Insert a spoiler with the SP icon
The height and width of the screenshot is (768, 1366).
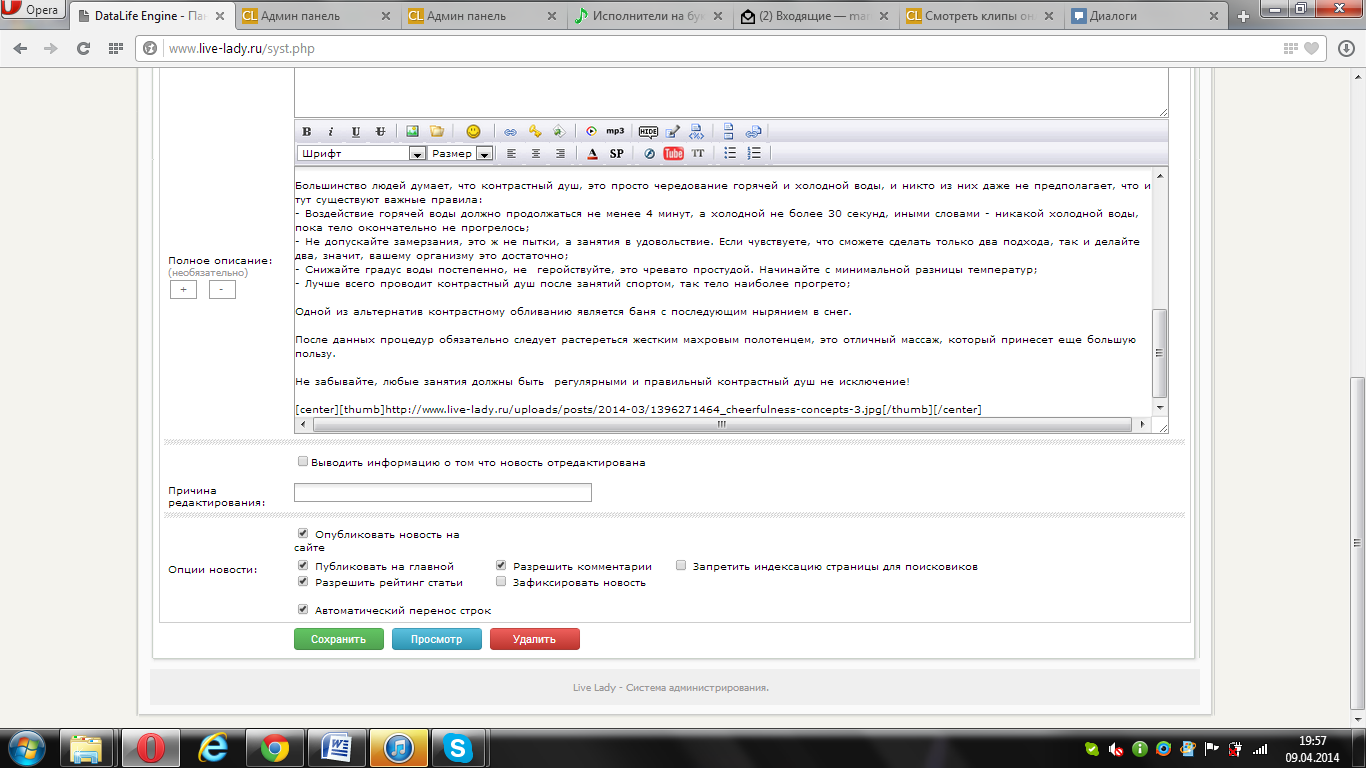pos(617,154)
